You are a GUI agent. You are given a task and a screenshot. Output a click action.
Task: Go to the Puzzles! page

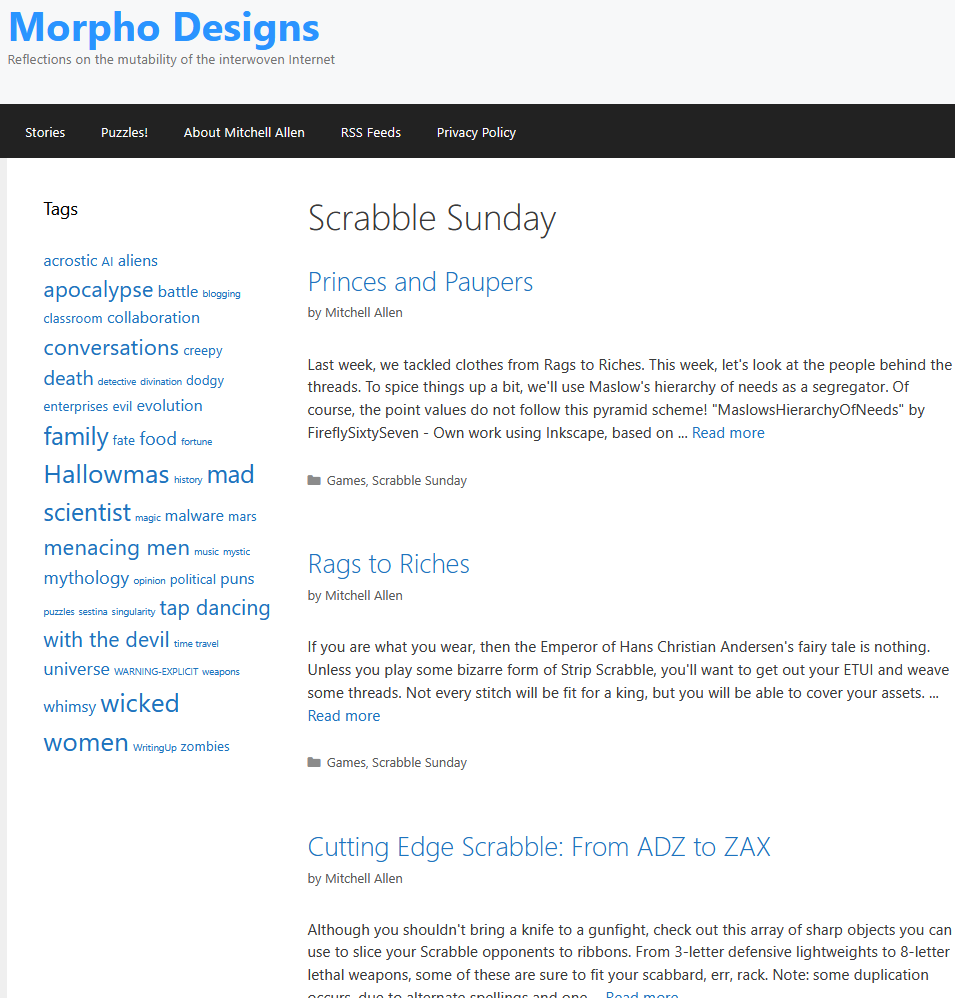124,132
